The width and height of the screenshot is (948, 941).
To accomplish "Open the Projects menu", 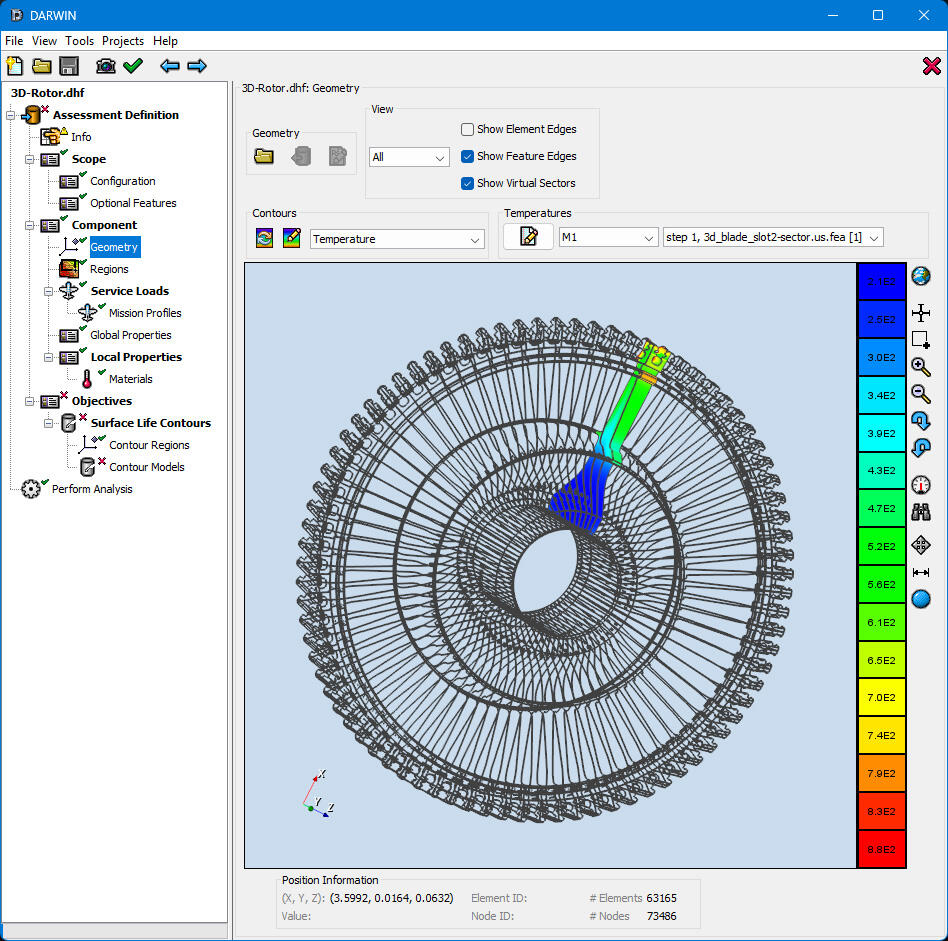I will 122,41.
